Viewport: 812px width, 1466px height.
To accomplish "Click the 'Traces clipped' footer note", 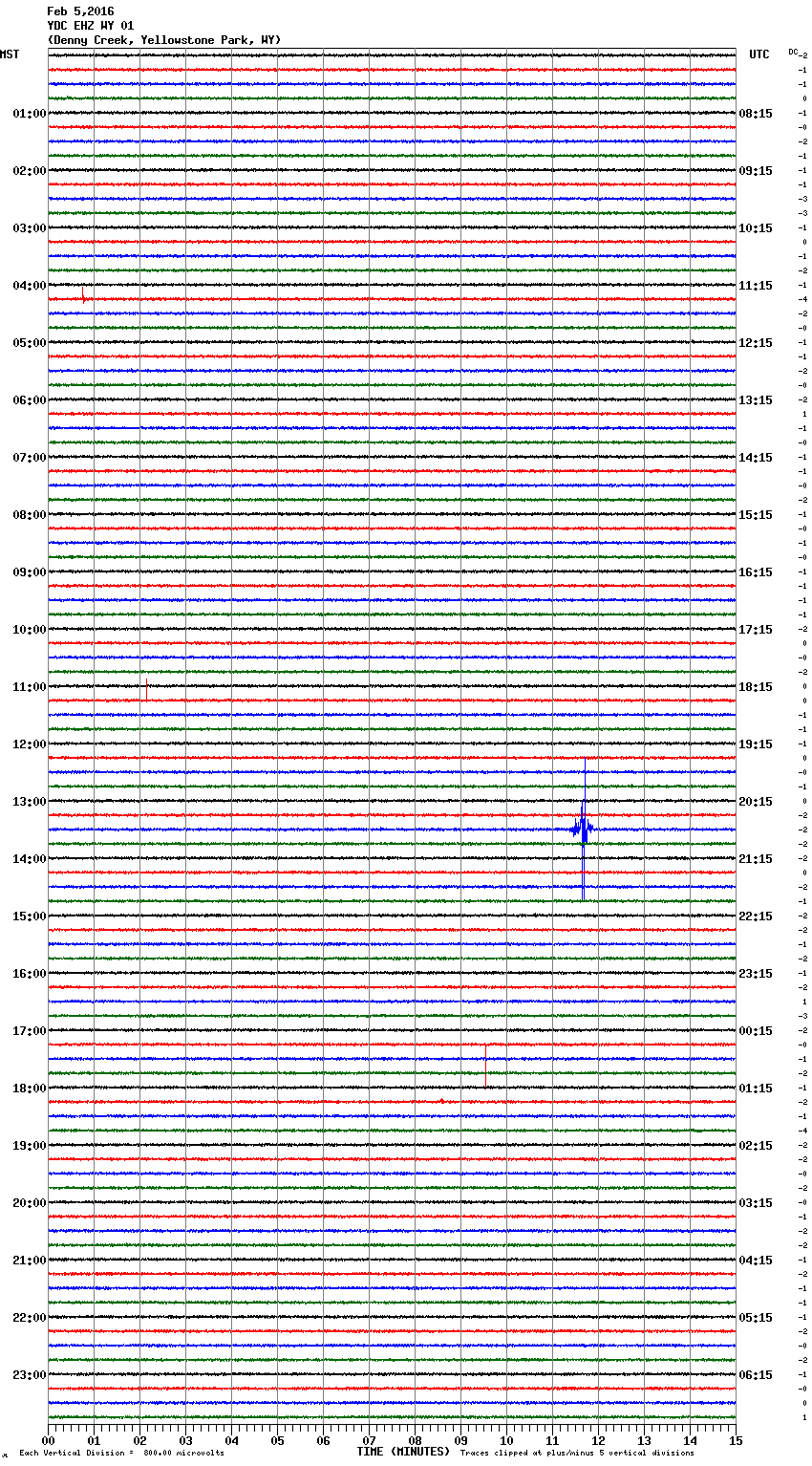I will click(x=577, y=1454).
